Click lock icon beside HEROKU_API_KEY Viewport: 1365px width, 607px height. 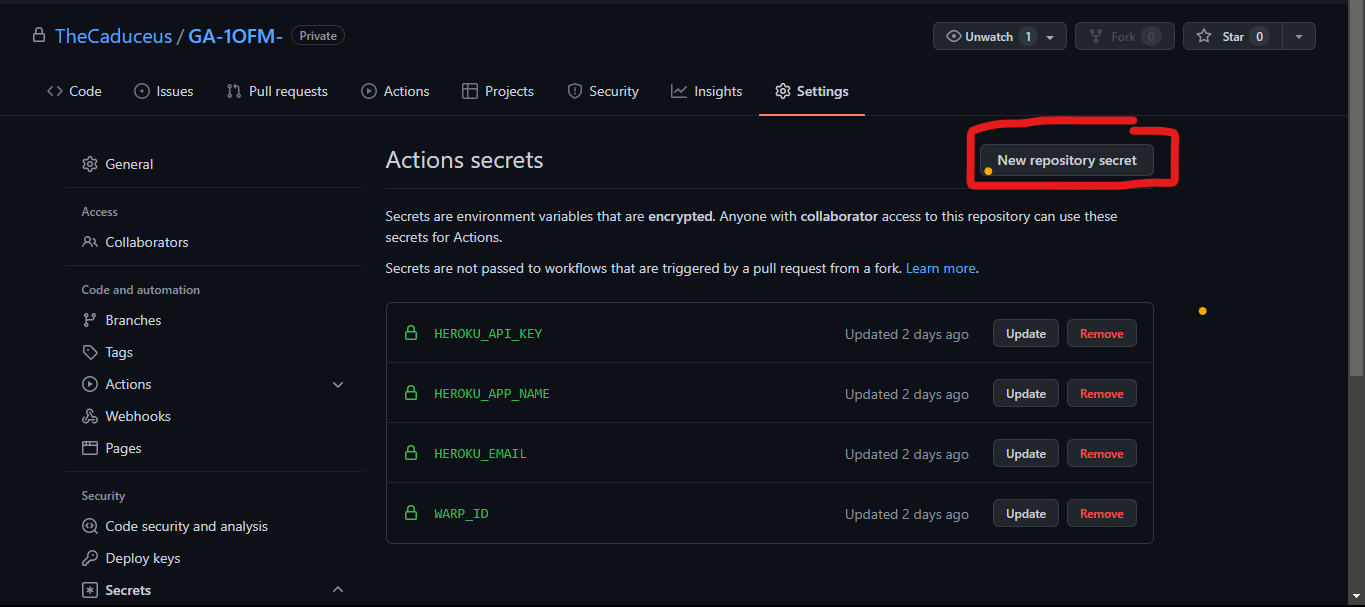[x=410, y=333]
